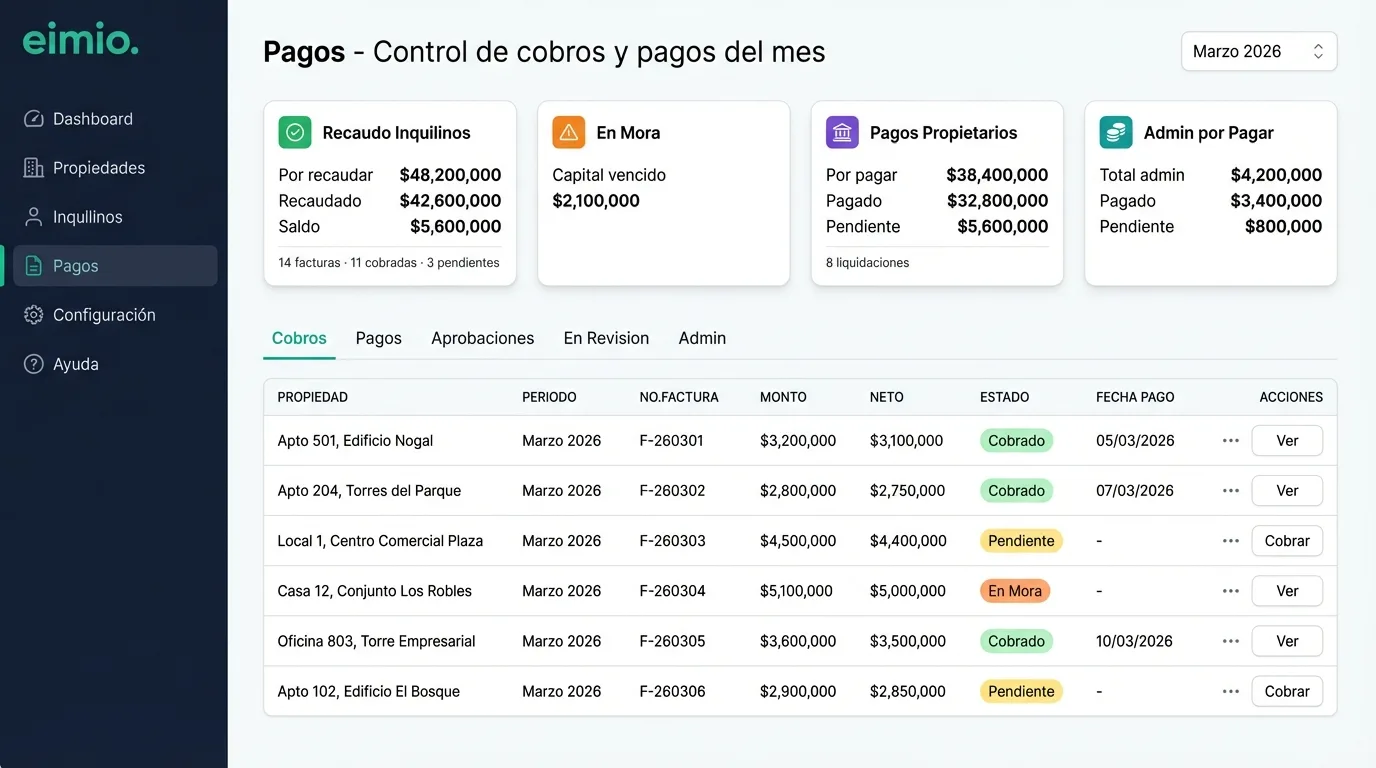This screenshot has height=768, width=1376.
Task: Click the green check icon on Recaudo Inquilinos
Action: click(x=294, y=131)
